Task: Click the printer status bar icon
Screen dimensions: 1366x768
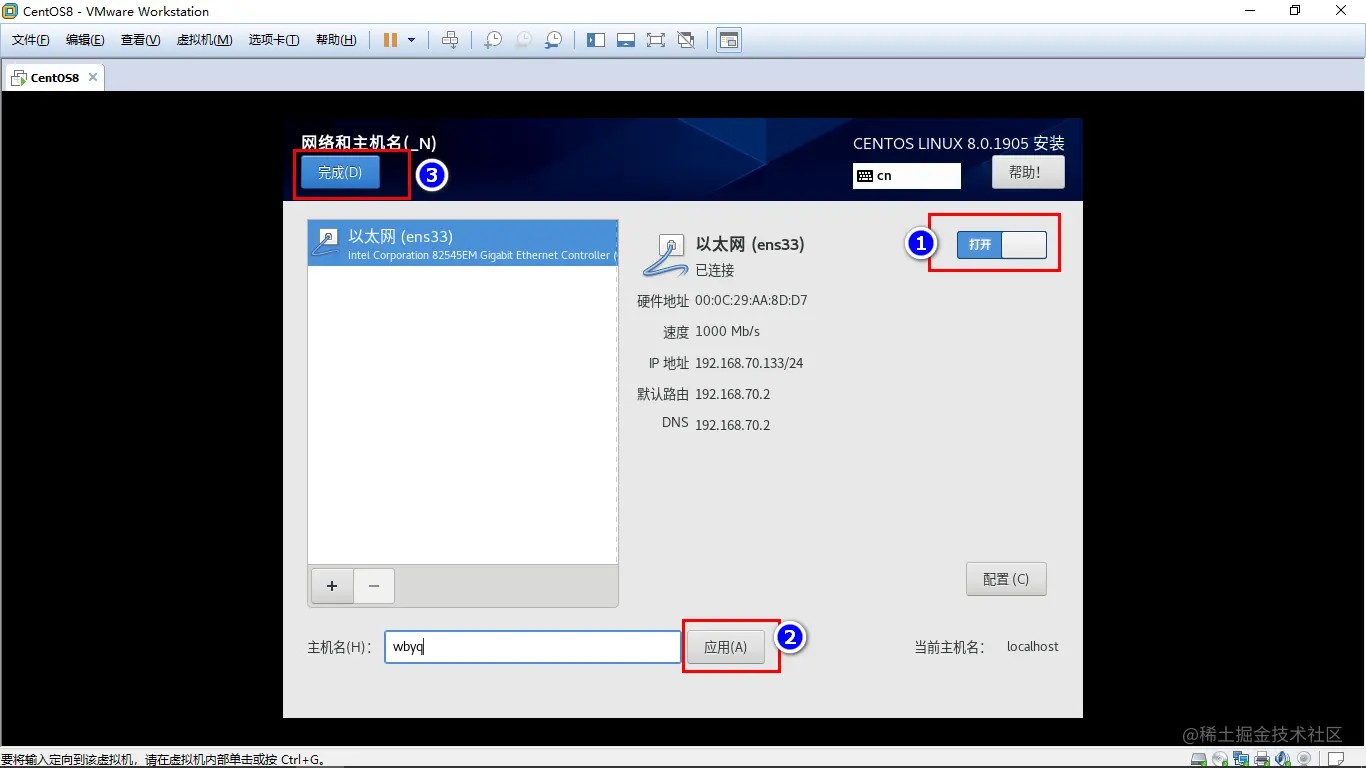Action: coord(1262,759)
